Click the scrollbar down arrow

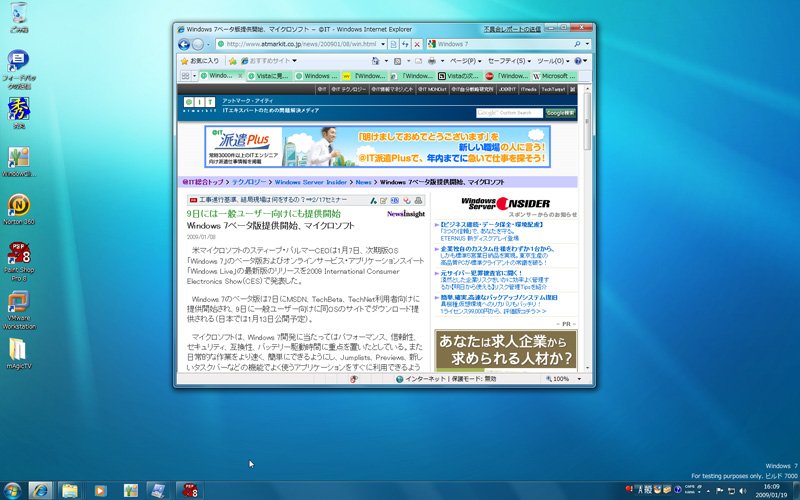[x=587, y=368]
